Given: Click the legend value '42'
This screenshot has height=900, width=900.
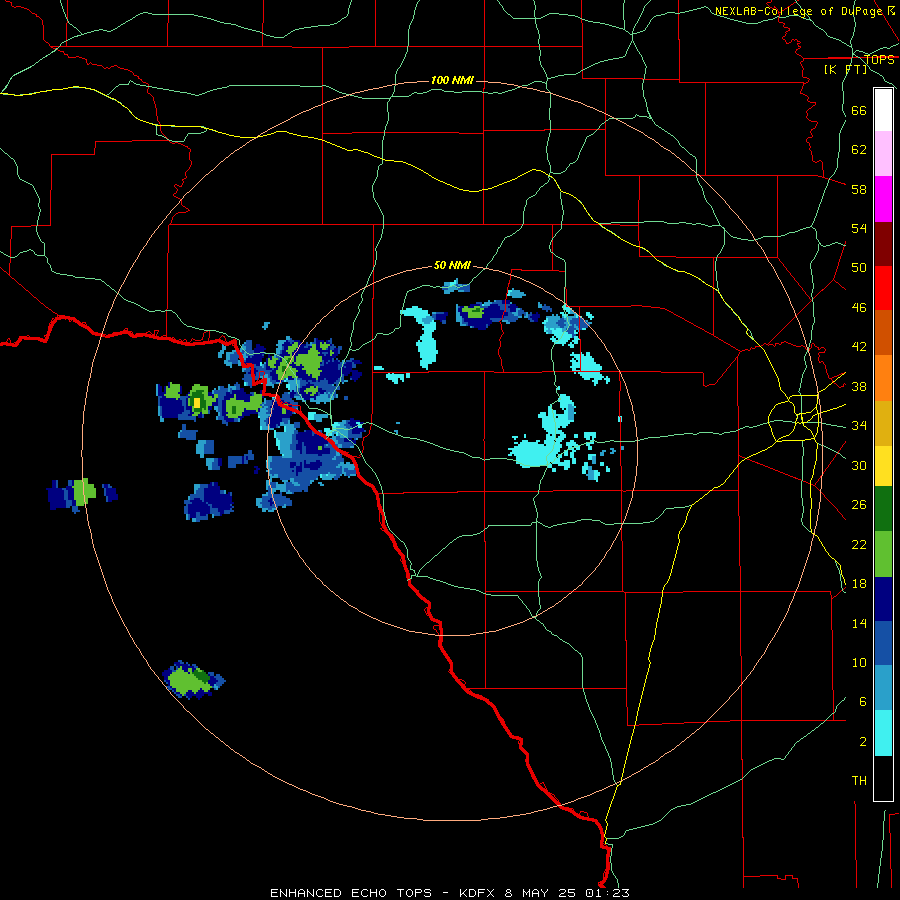Looking at the screenshot, I should click(859, 347).
